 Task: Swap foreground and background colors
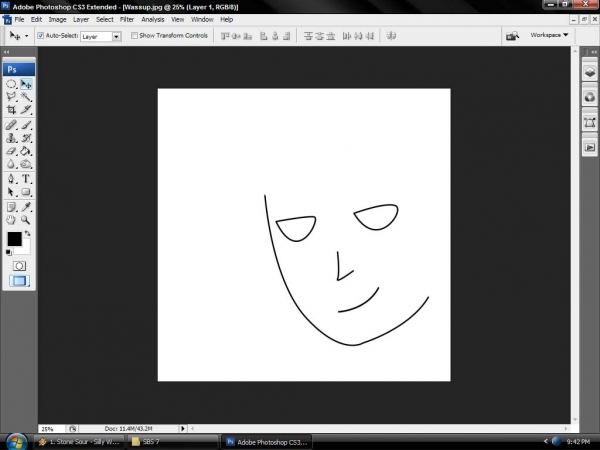28,233
